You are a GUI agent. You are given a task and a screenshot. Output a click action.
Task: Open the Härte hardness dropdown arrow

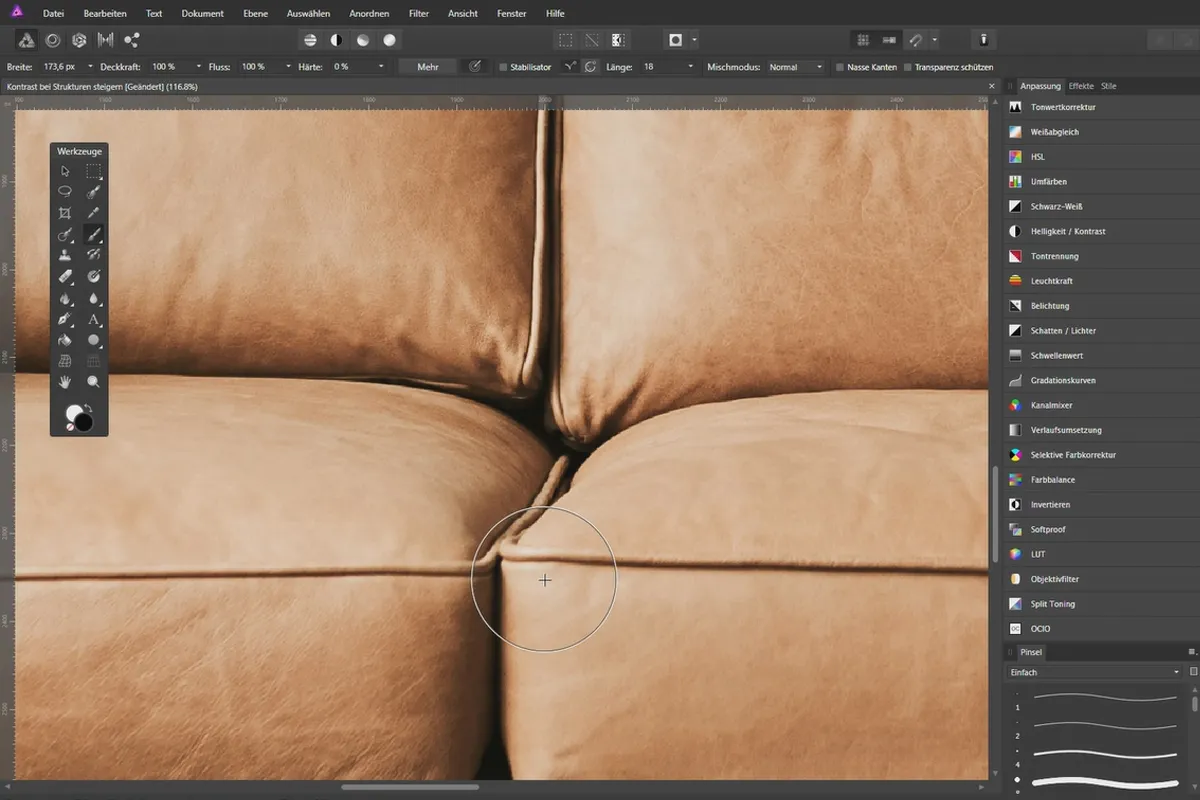click(x=380, y=67)
